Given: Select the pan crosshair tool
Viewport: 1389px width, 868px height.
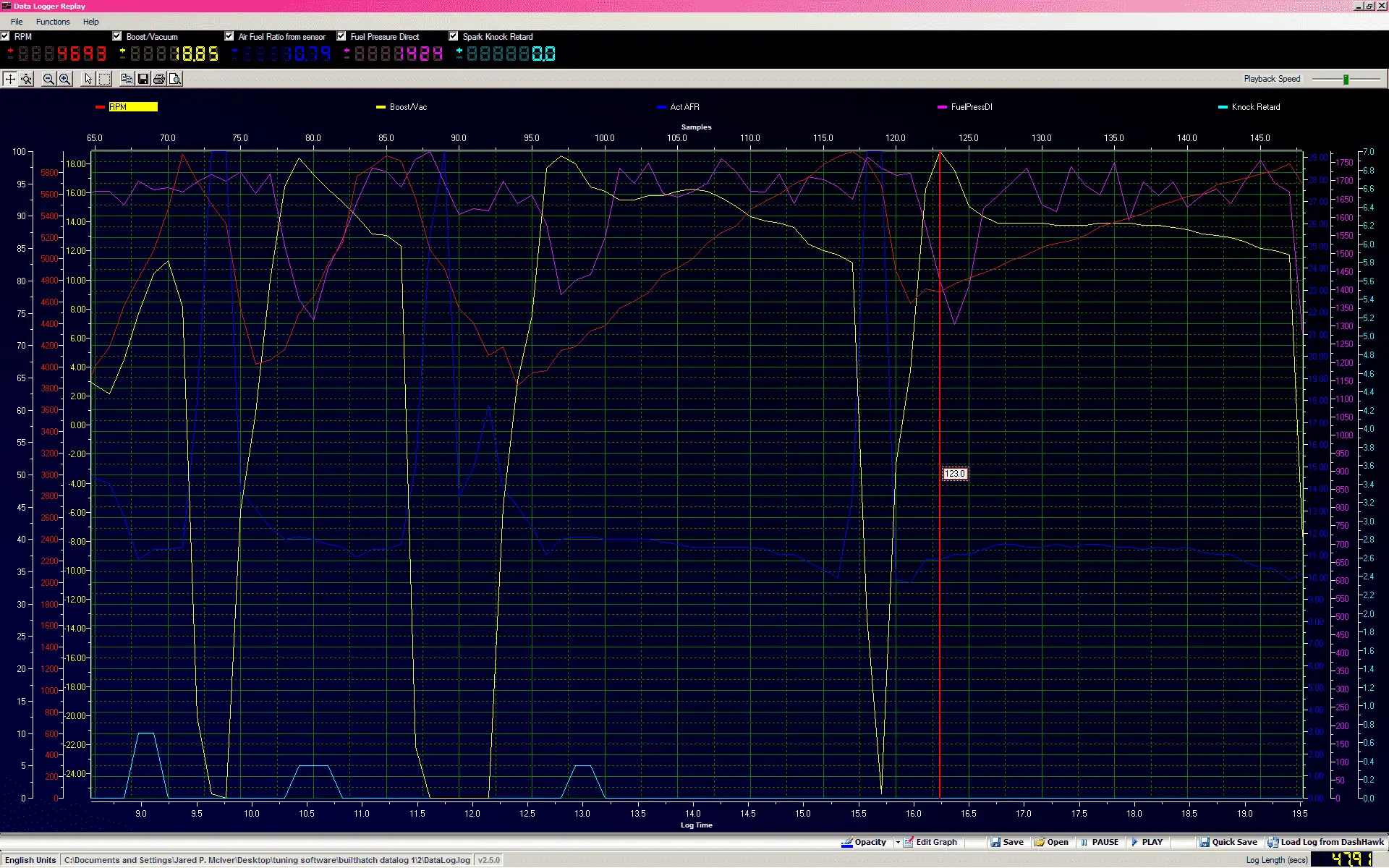Looking at the screenshot, I should click(10, 79).
